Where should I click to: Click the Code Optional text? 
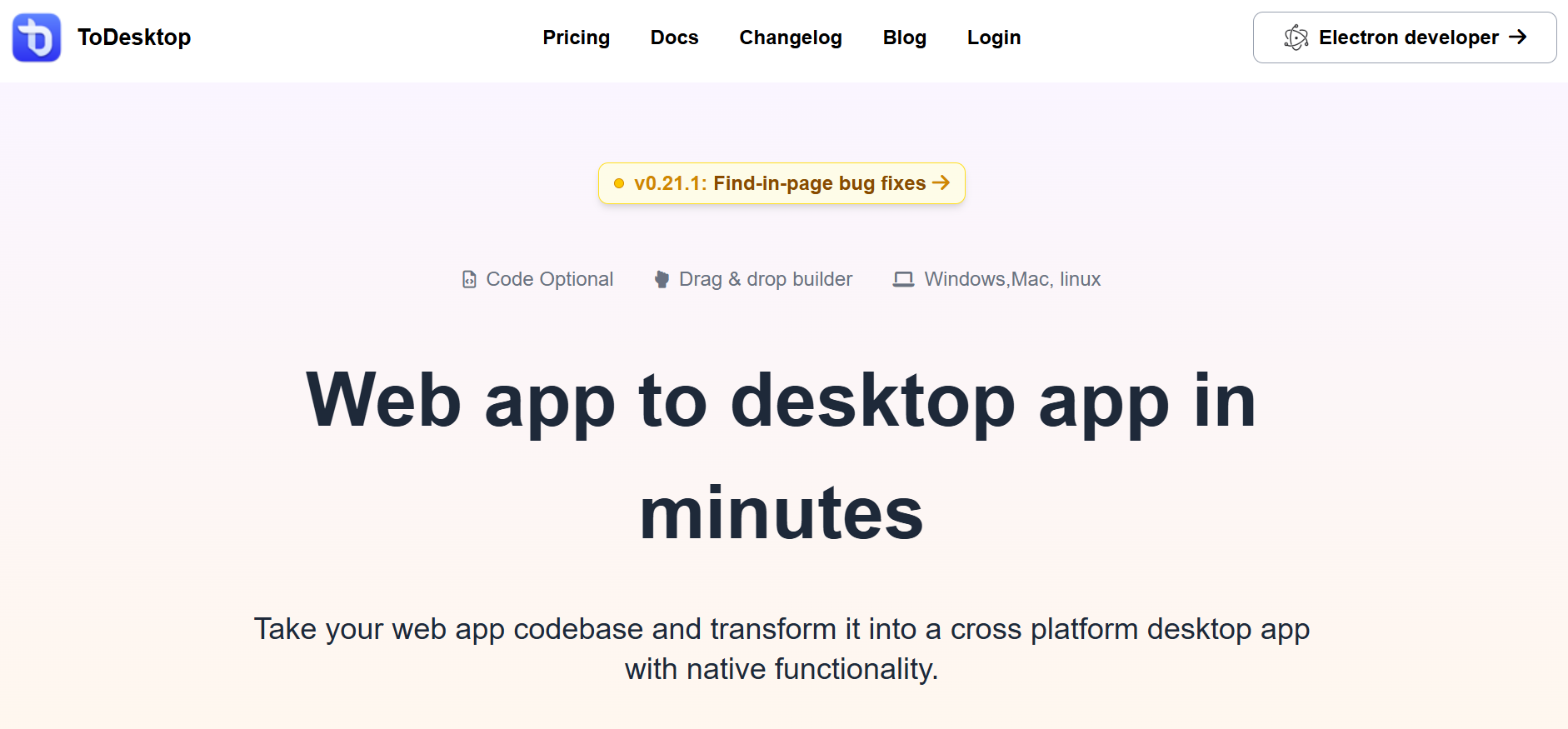[550, 279]
